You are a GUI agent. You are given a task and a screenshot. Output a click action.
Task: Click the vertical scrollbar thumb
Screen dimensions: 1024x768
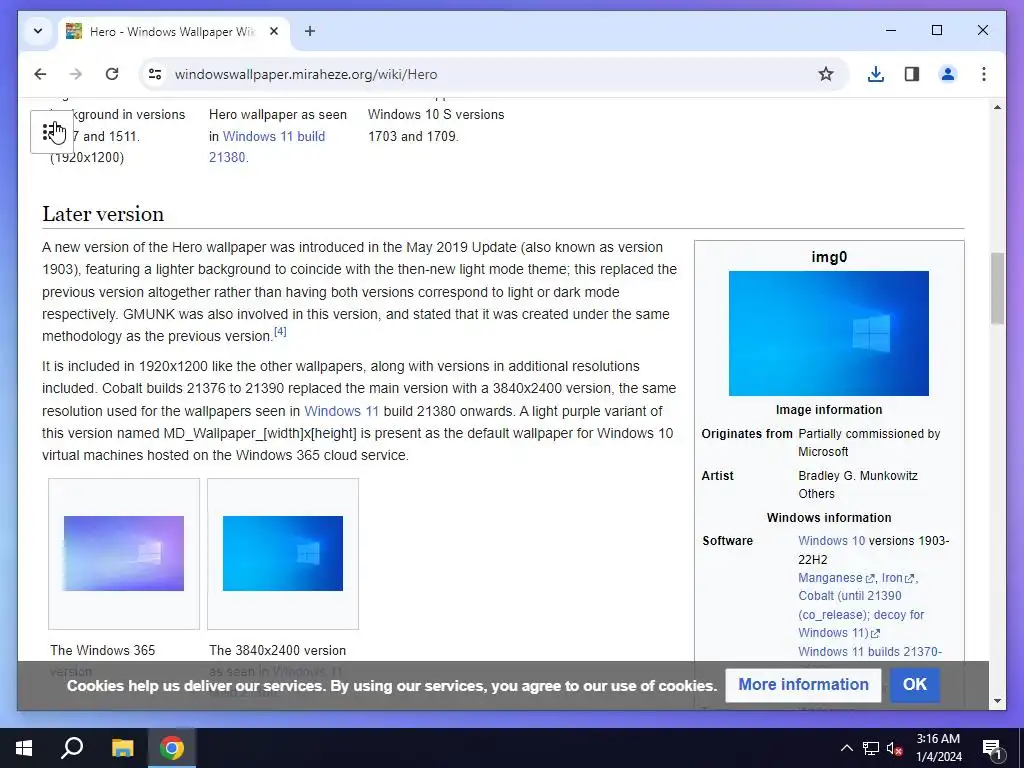(x=997, y=288)
